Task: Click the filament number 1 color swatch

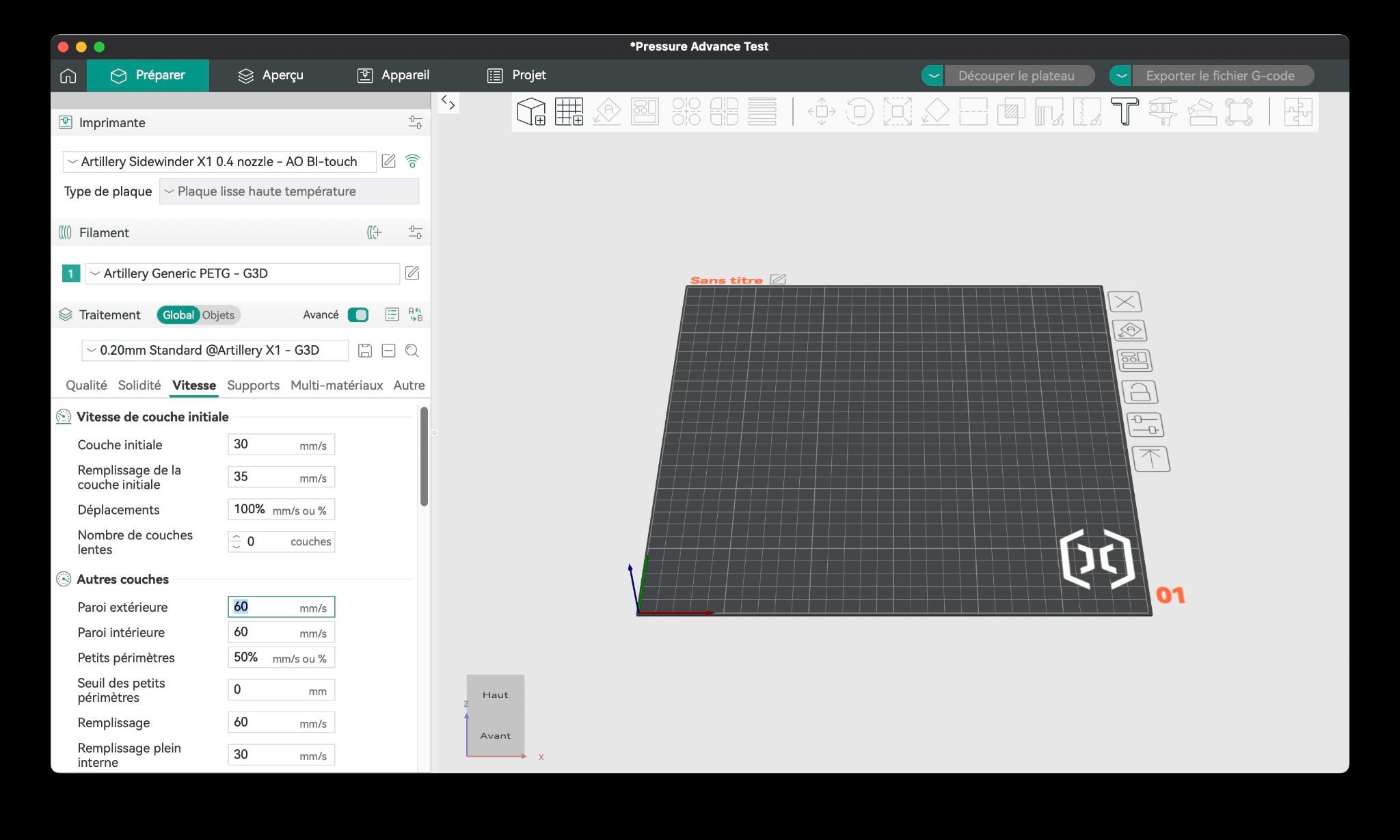Action: pyautogui.click(x=71, y=273)
